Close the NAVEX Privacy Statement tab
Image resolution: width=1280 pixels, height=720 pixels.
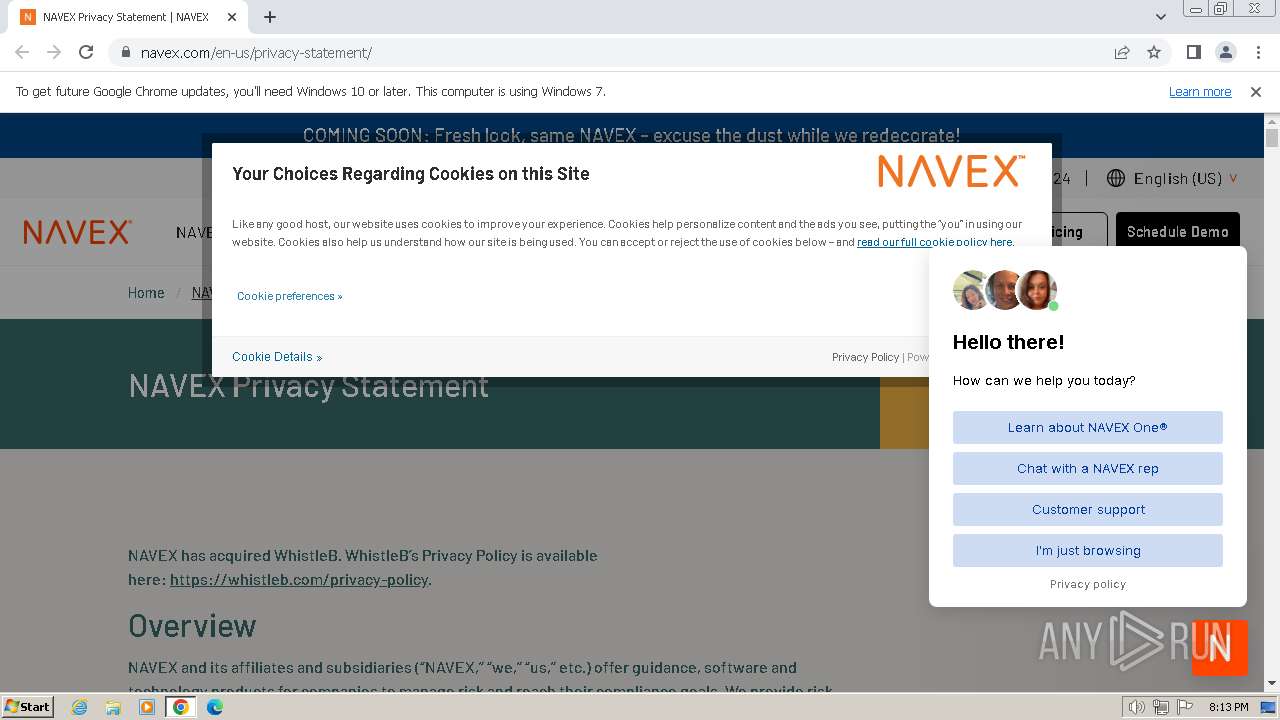tap(232, 17)
